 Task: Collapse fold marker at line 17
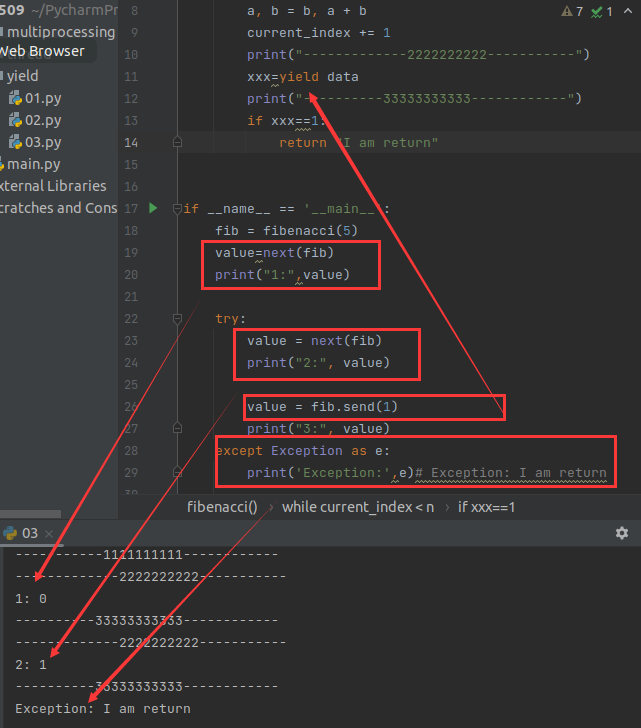[x=177, y=208]
